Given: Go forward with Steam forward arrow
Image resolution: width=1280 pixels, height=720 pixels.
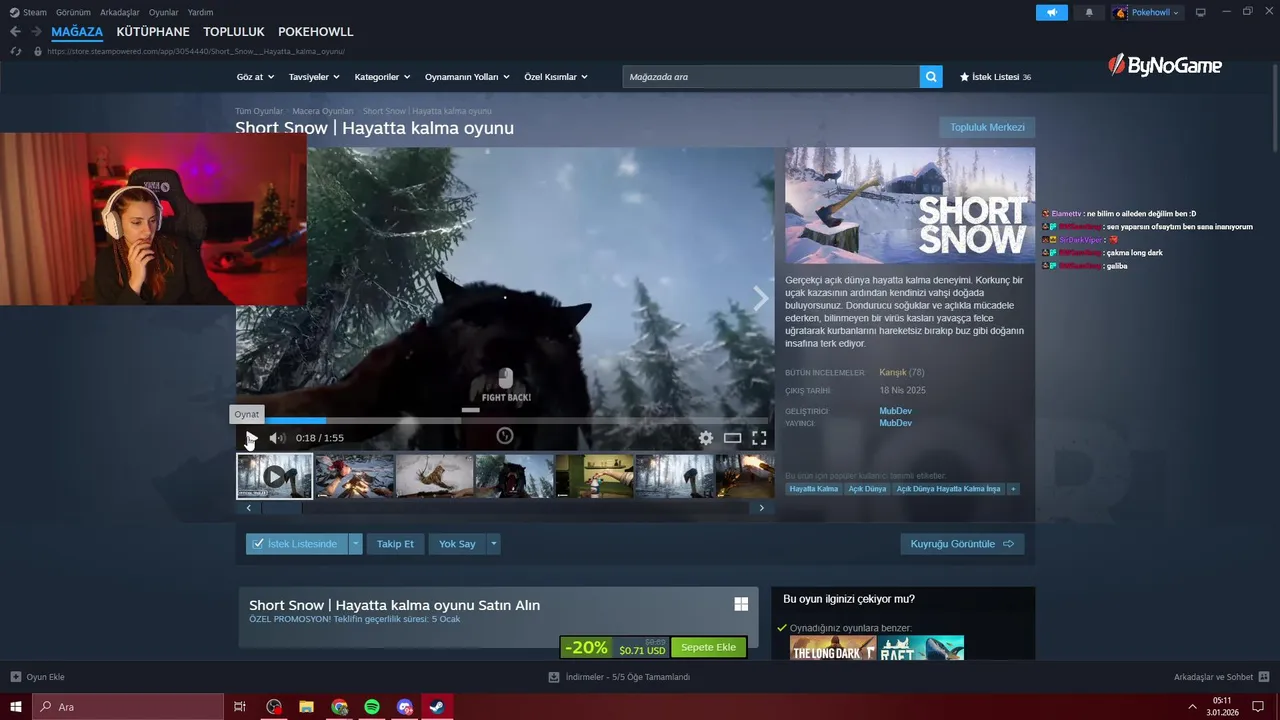Looking at the screenshot, I should click(x=36, y=32).
